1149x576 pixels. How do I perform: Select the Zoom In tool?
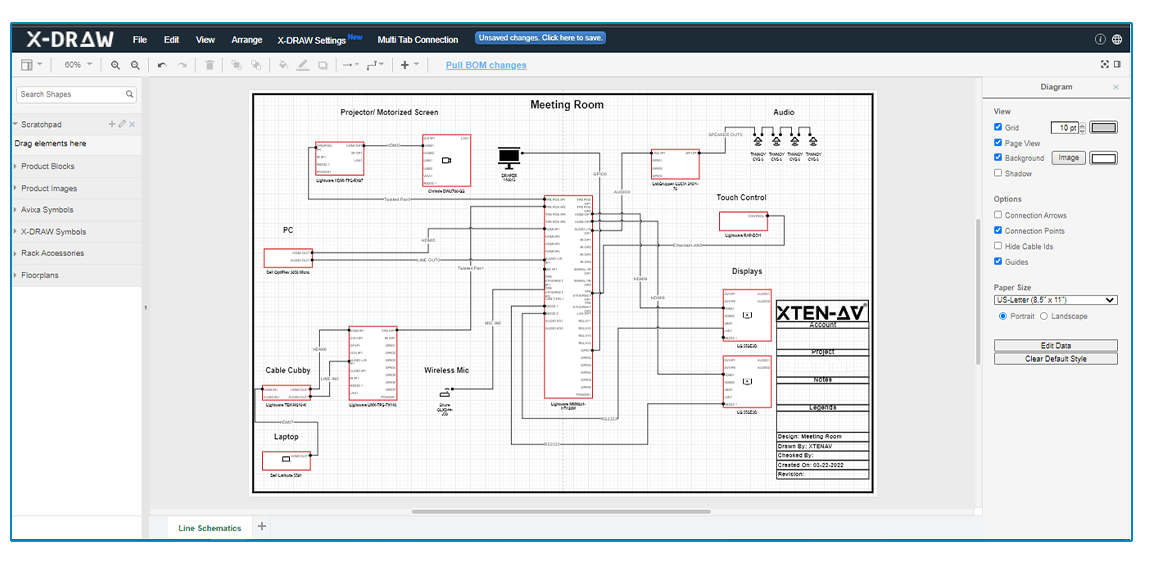click(x=116, y=64)
